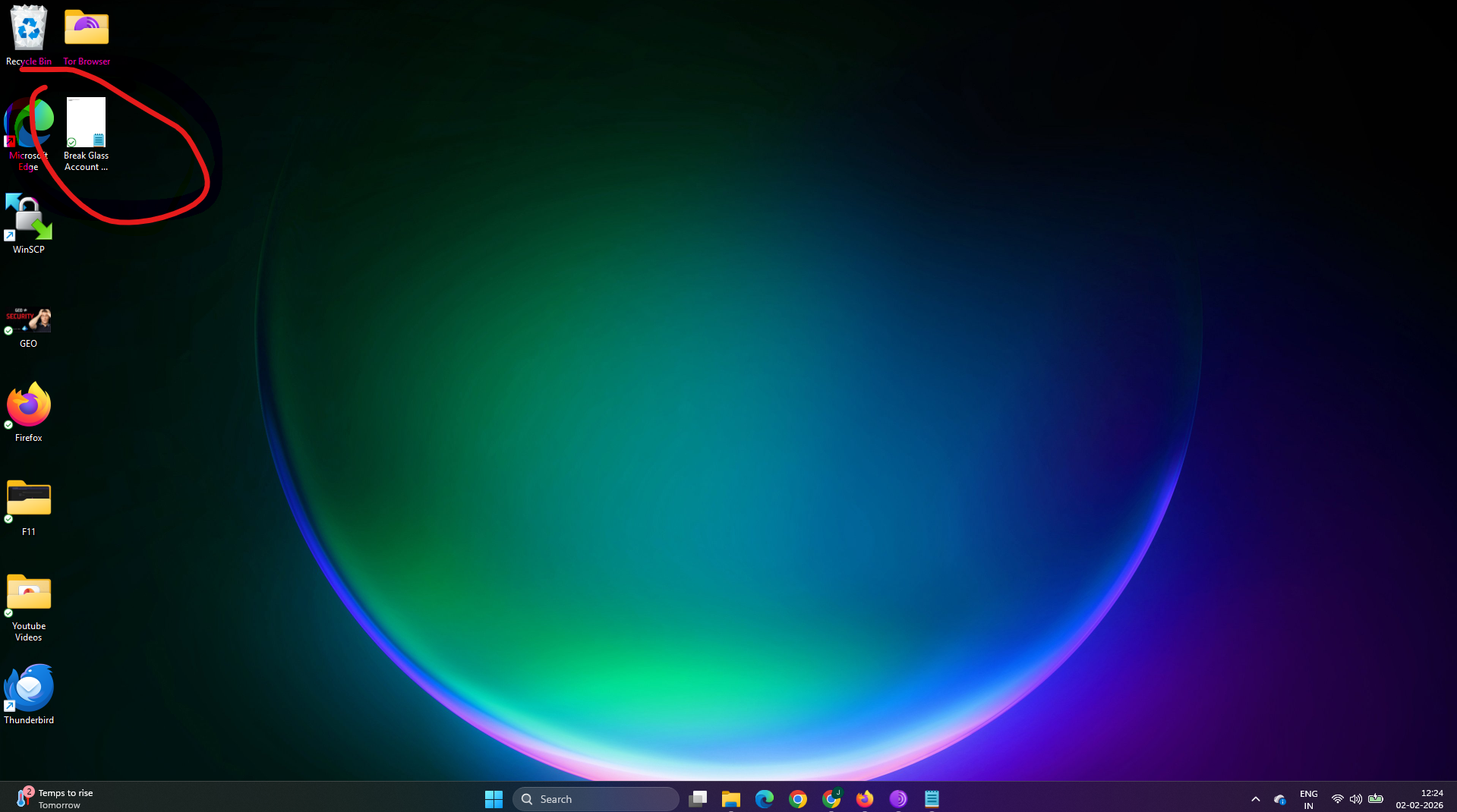Select the WinSCP desktop shortcut
Viewport: 1457px width, 812px height.
pos(29,222)
